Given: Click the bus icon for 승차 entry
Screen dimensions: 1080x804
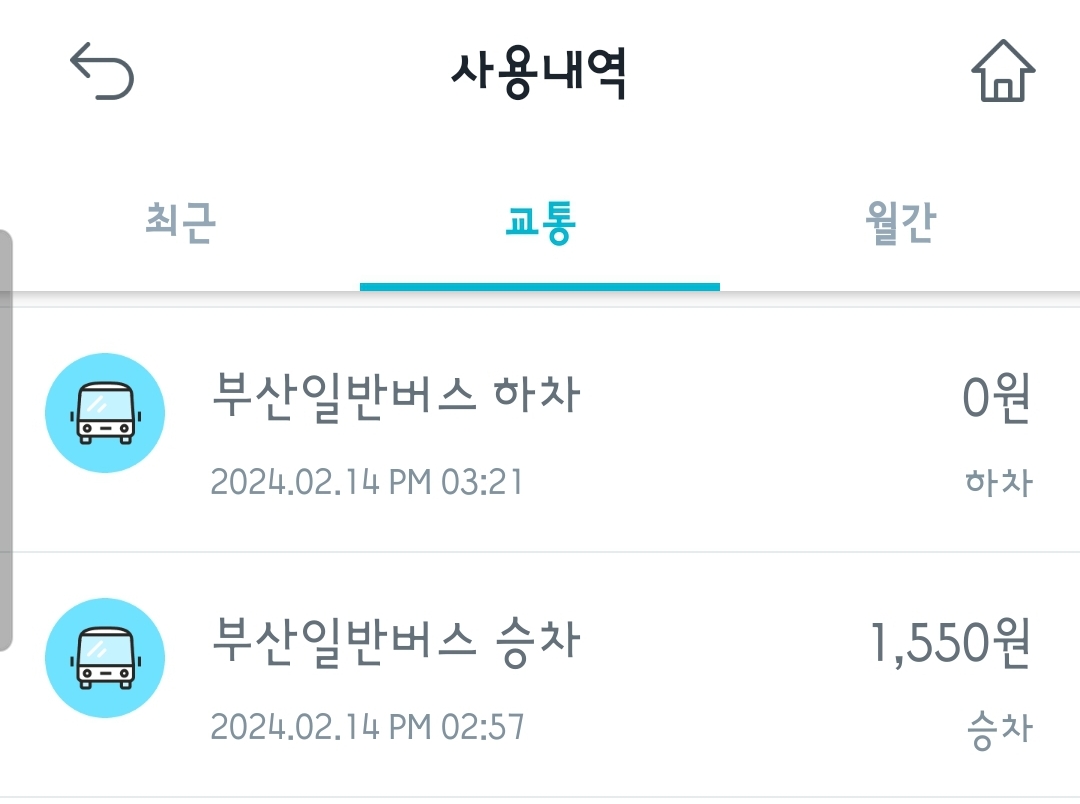Looking at the screenshot, I should (x=105, y=658).
